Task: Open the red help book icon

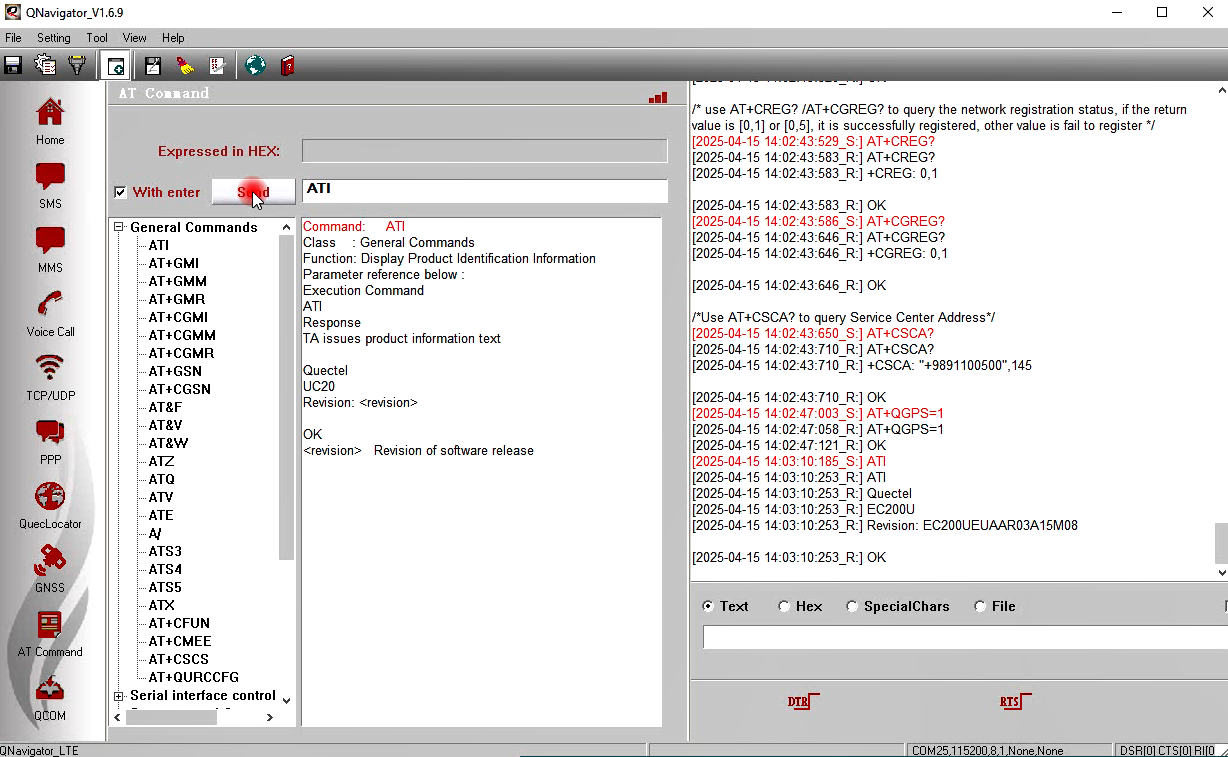Action: pyautogui.click(x=288, y=66)
